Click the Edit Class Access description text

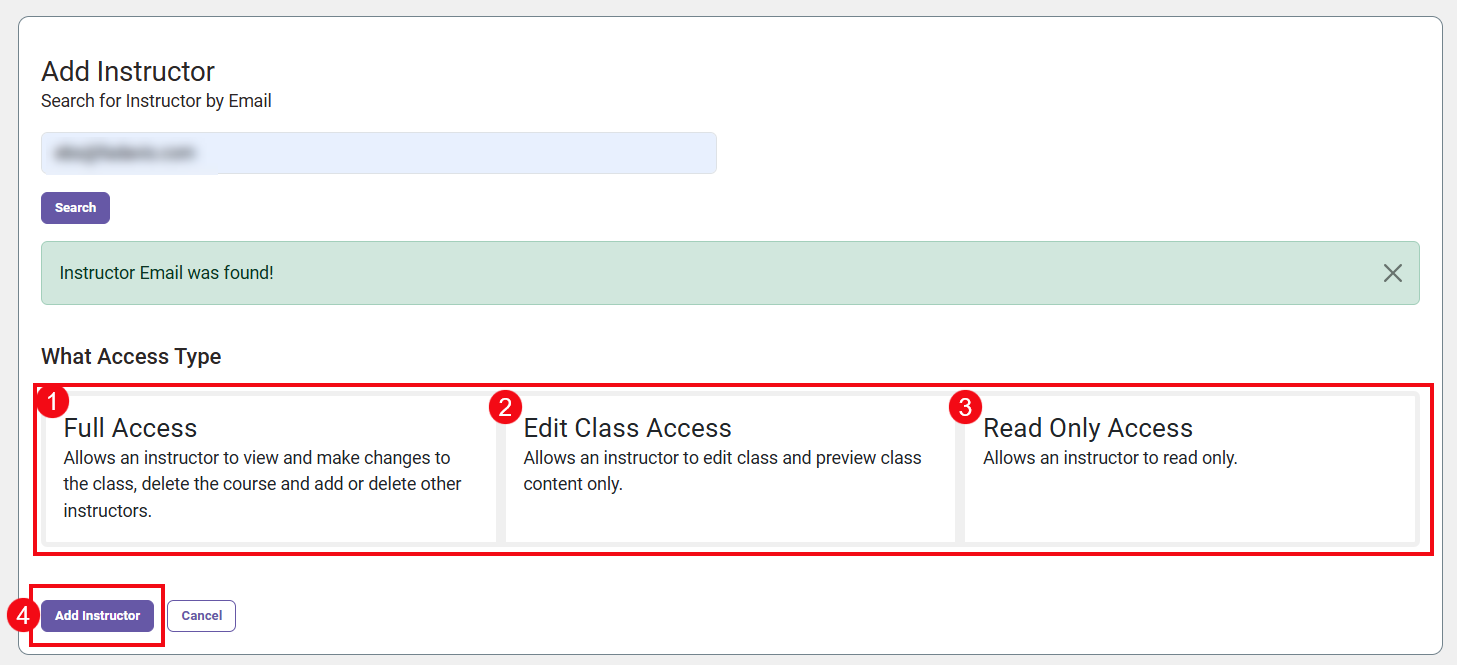click(x=722, y=471)
